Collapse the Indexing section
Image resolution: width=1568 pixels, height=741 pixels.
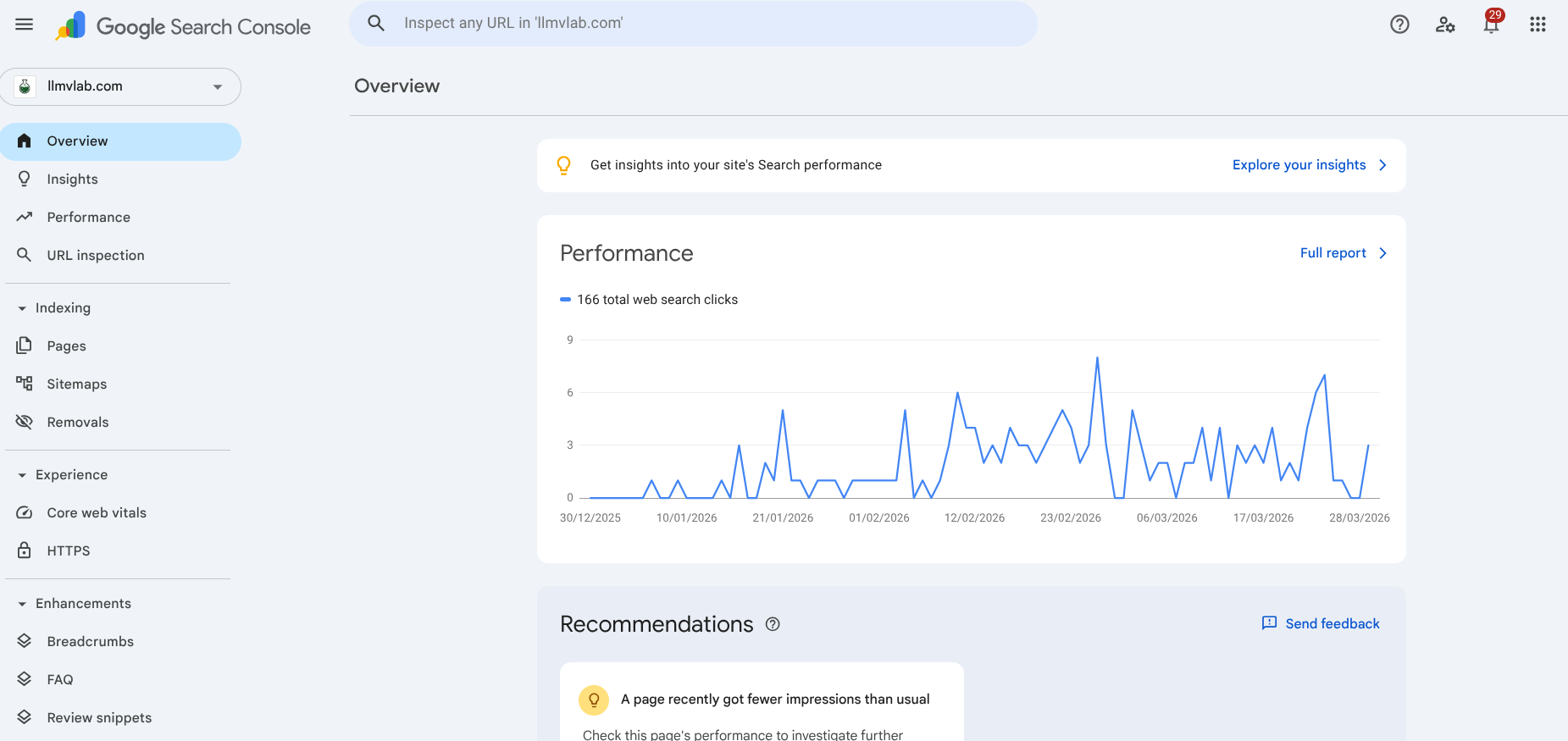click(x=23, y=308)
